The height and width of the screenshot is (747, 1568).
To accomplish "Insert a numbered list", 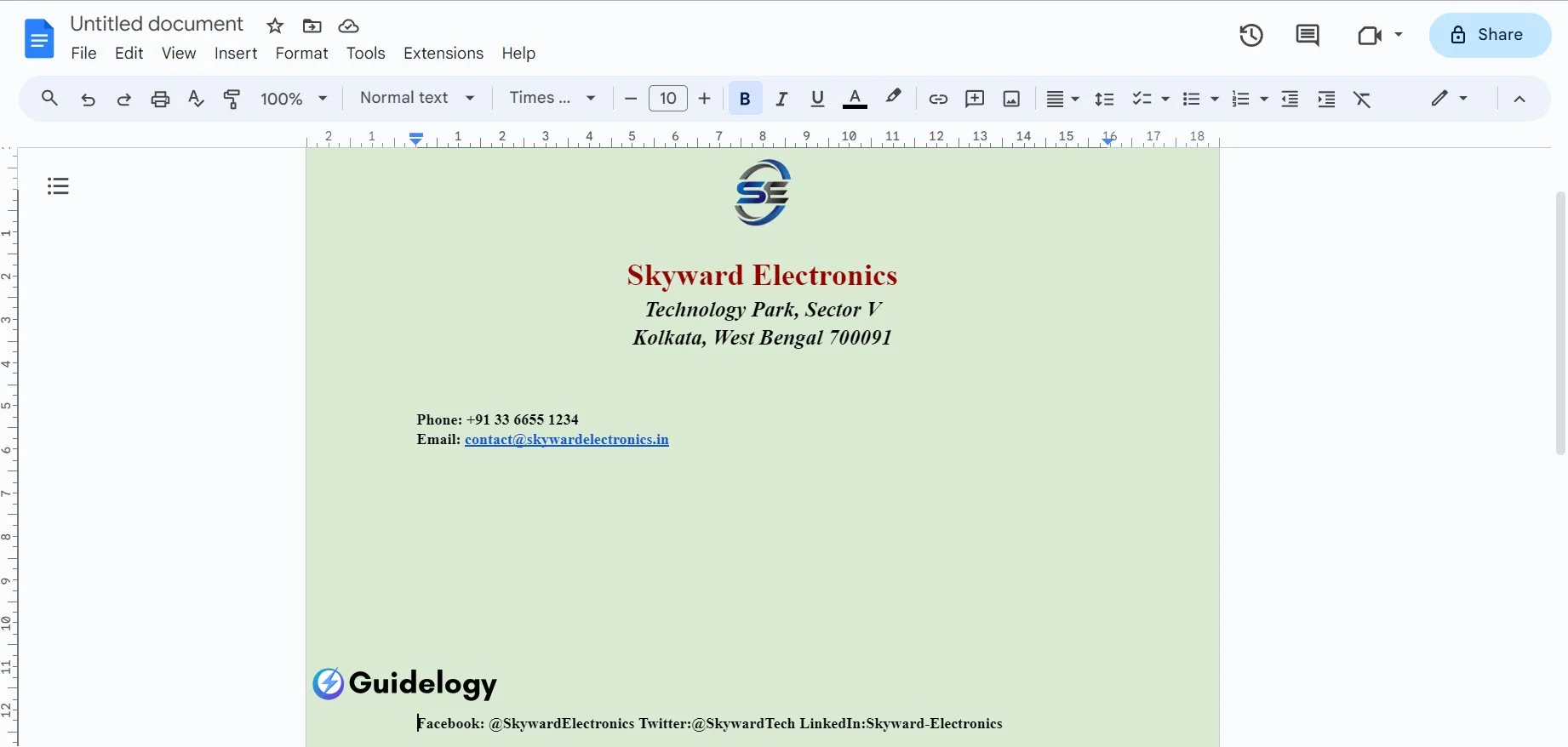I will [1240, 99].
